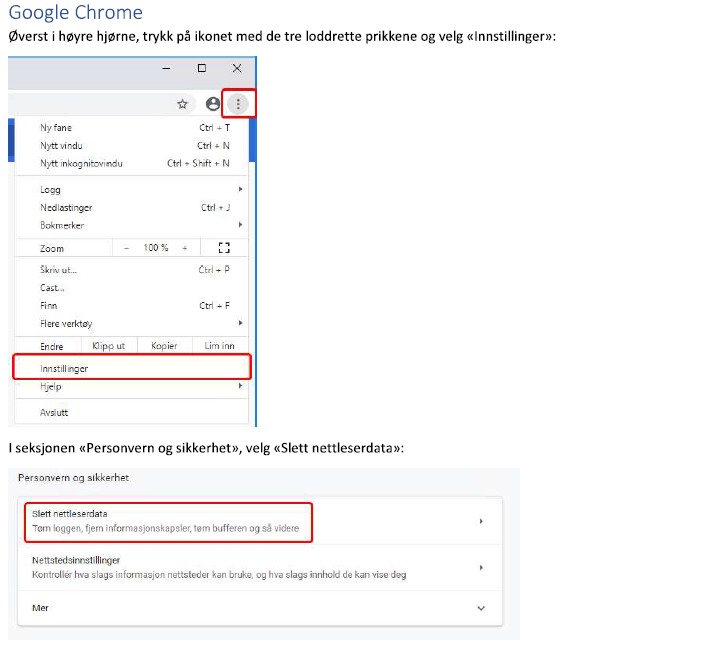Toggle fullscreen icon in Zoom row
The width and height of the screenshot is (701, 653).
click(x=224, y=248)
